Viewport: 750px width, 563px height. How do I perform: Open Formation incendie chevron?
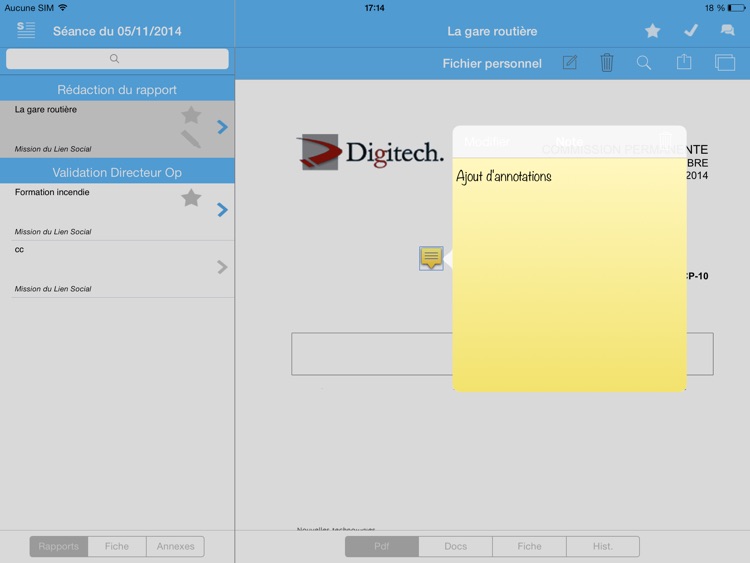tap(222, 210)
